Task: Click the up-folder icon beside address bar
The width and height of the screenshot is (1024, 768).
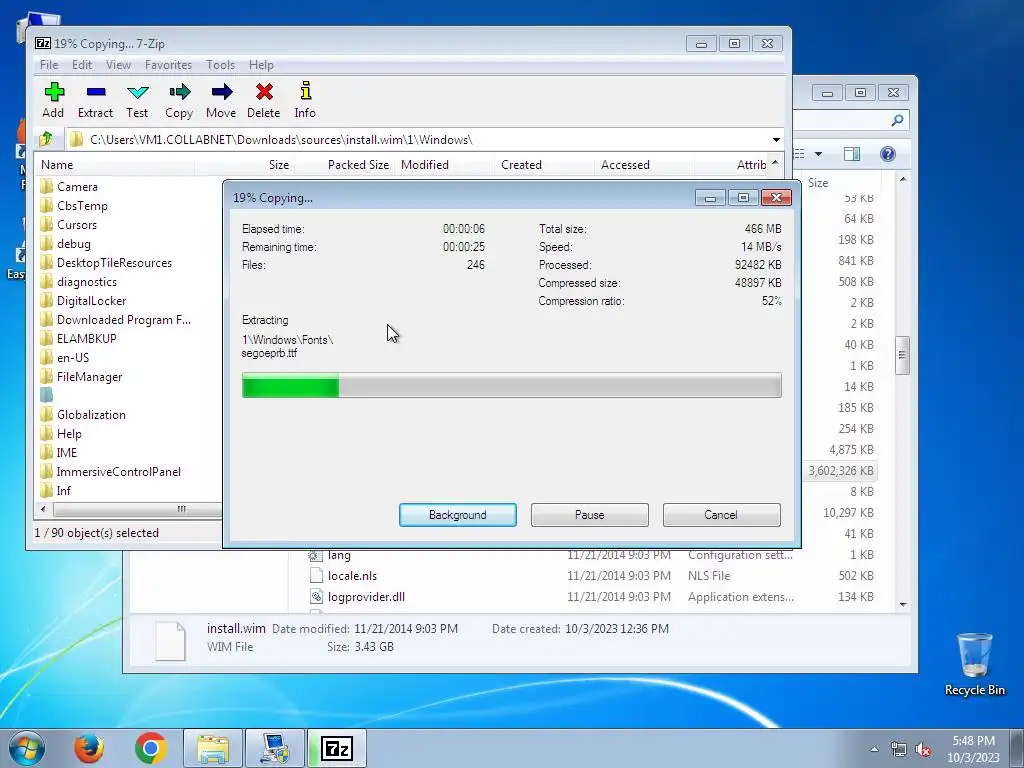Action: point(46,139)
